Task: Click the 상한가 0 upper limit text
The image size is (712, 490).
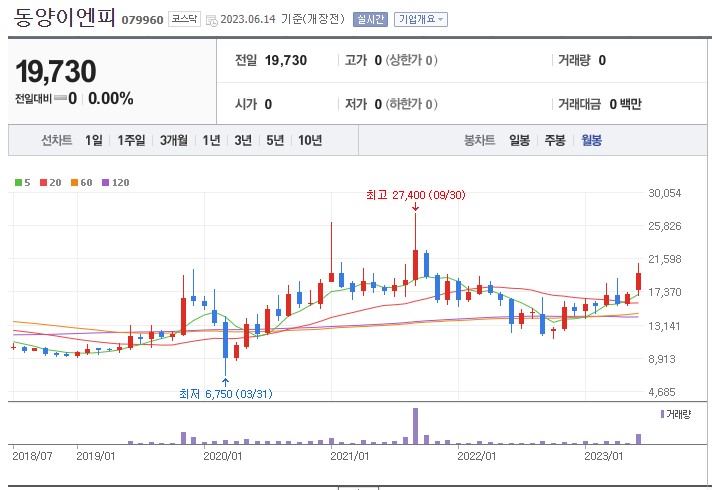Action: pyautogui.click(x=411, y=60)
